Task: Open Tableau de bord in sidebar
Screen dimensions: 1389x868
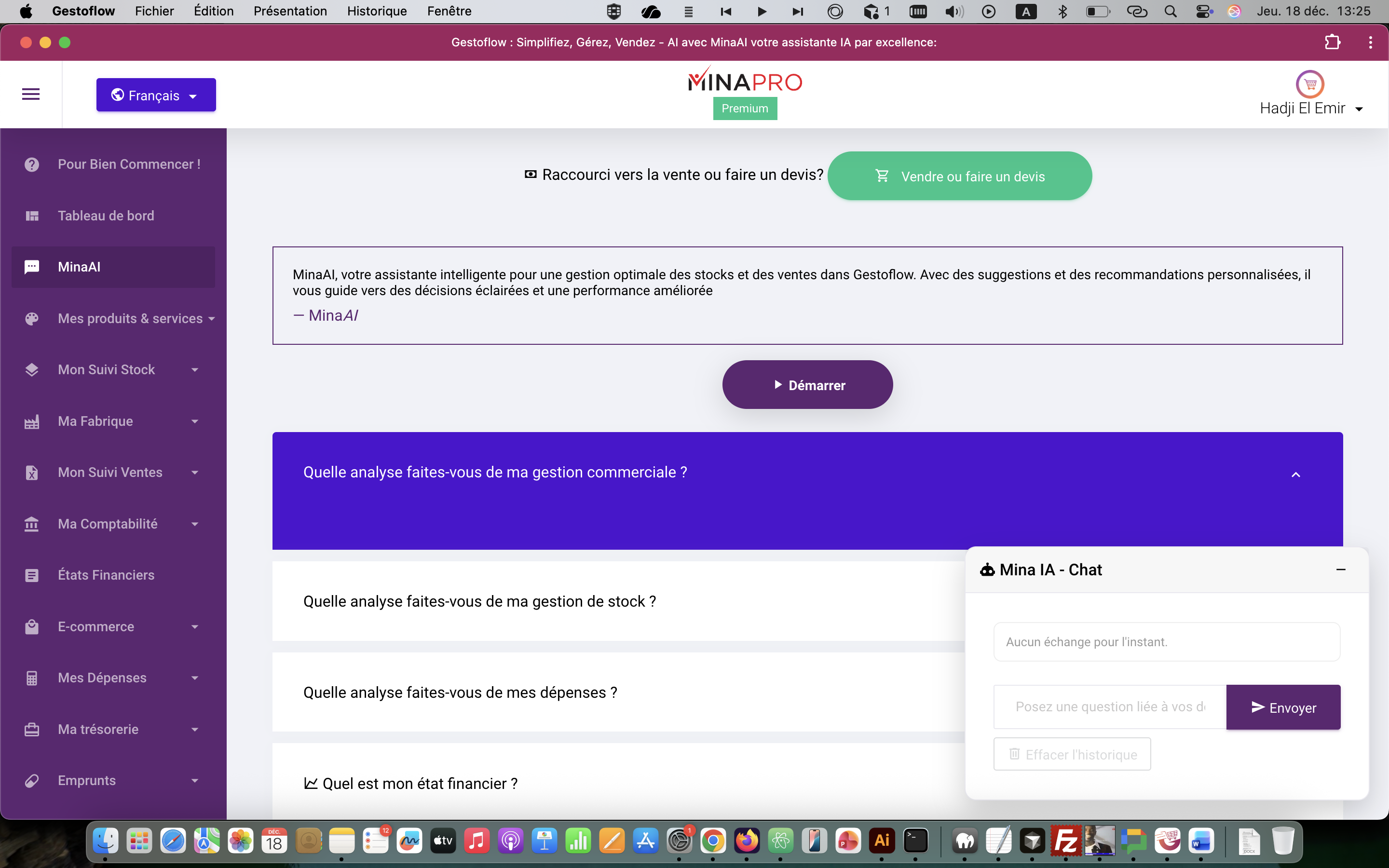Action: pyautogui.click(x=106, y=216)
